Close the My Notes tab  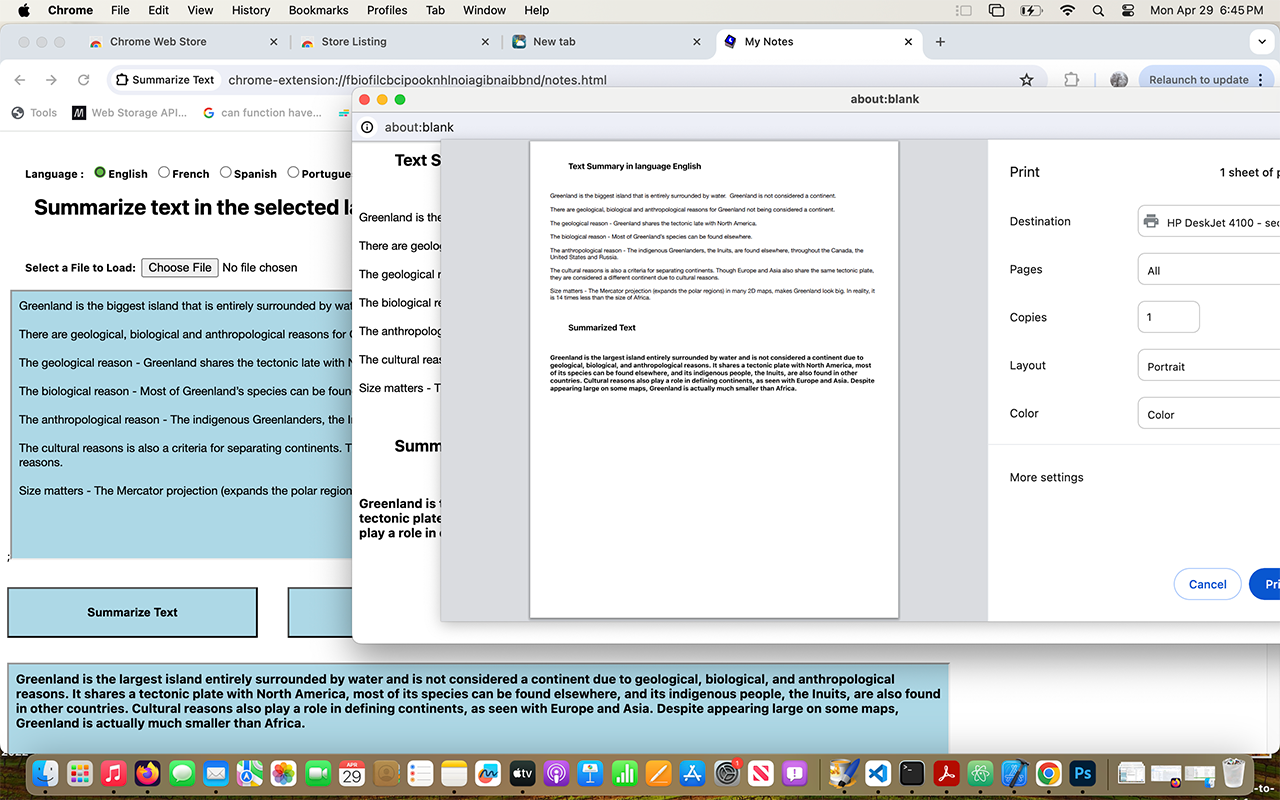tap(908, 42)
